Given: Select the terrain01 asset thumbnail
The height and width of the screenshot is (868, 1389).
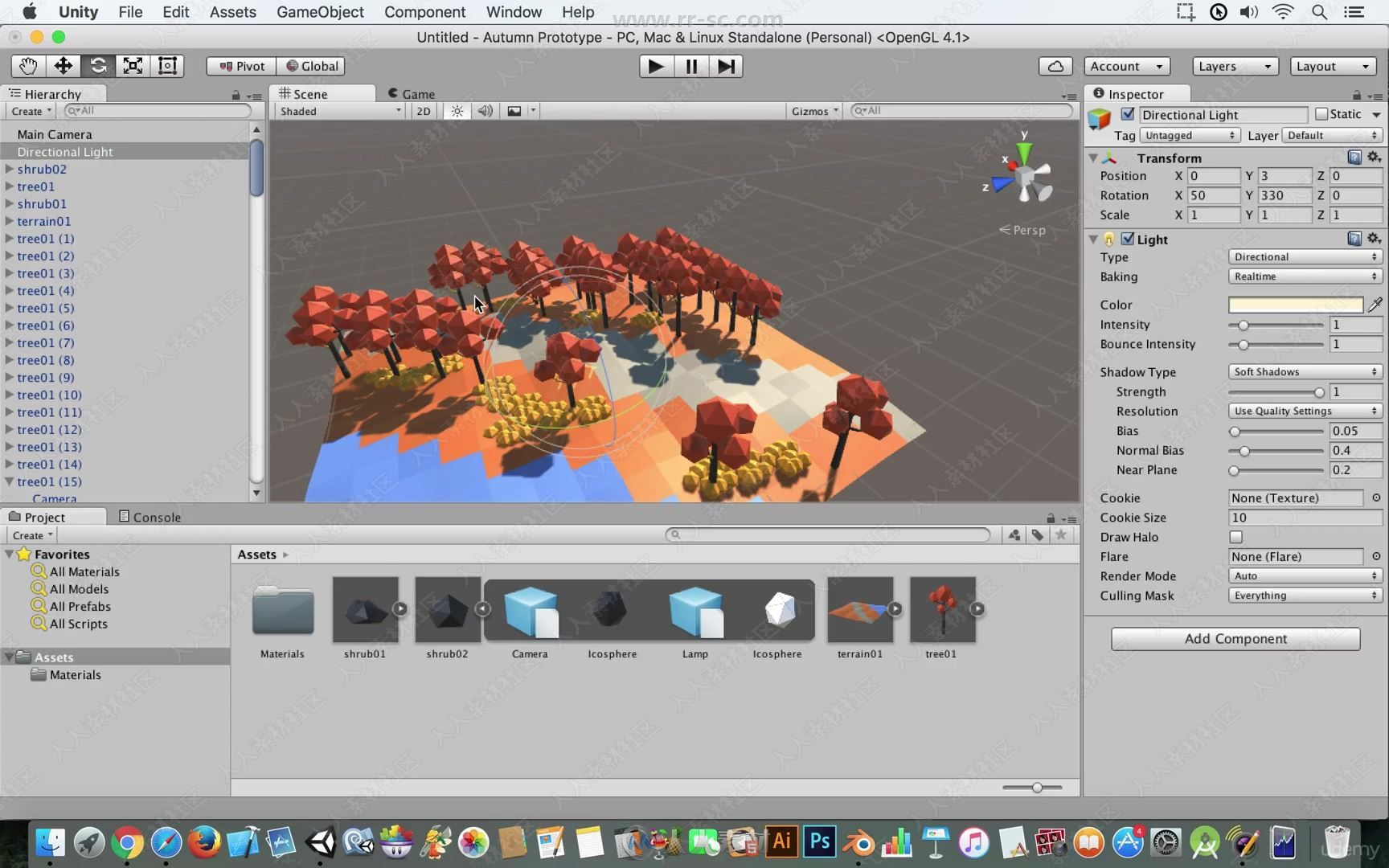Looking at the screenshot, I should point(860,610).
